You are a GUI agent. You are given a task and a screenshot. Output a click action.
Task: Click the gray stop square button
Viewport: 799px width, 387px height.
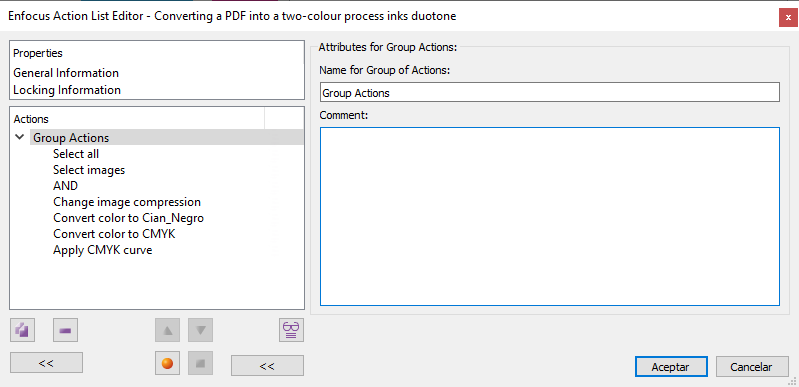click(200, 364)
